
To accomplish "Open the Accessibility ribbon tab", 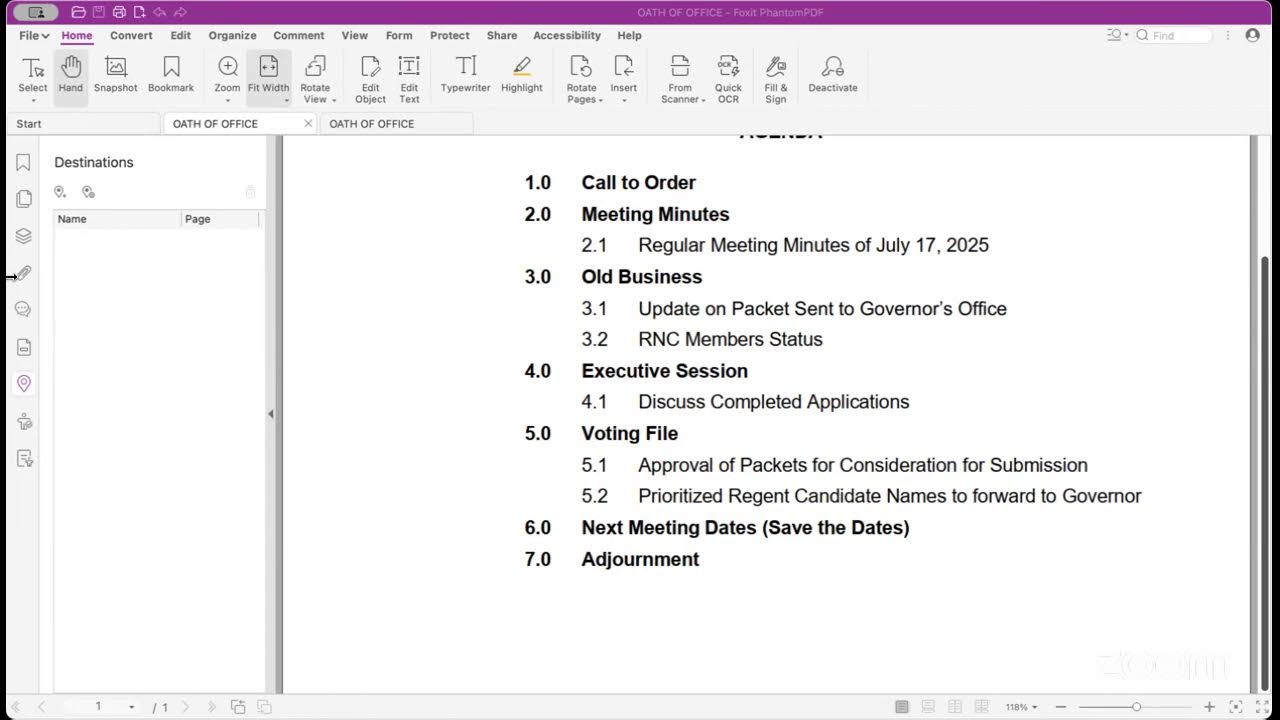I will coord(567,35).
